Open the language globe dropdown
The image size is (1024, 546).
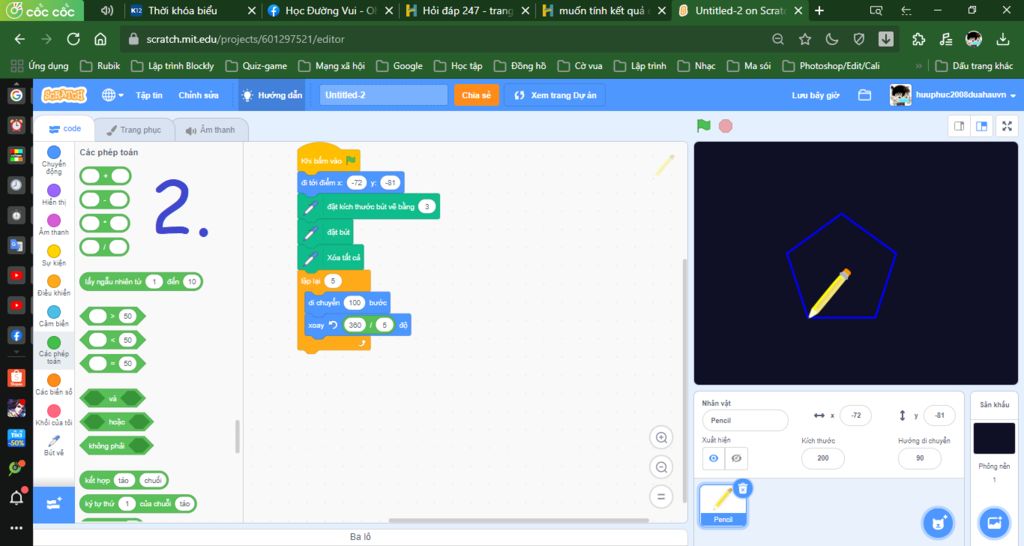coord(112,95)
